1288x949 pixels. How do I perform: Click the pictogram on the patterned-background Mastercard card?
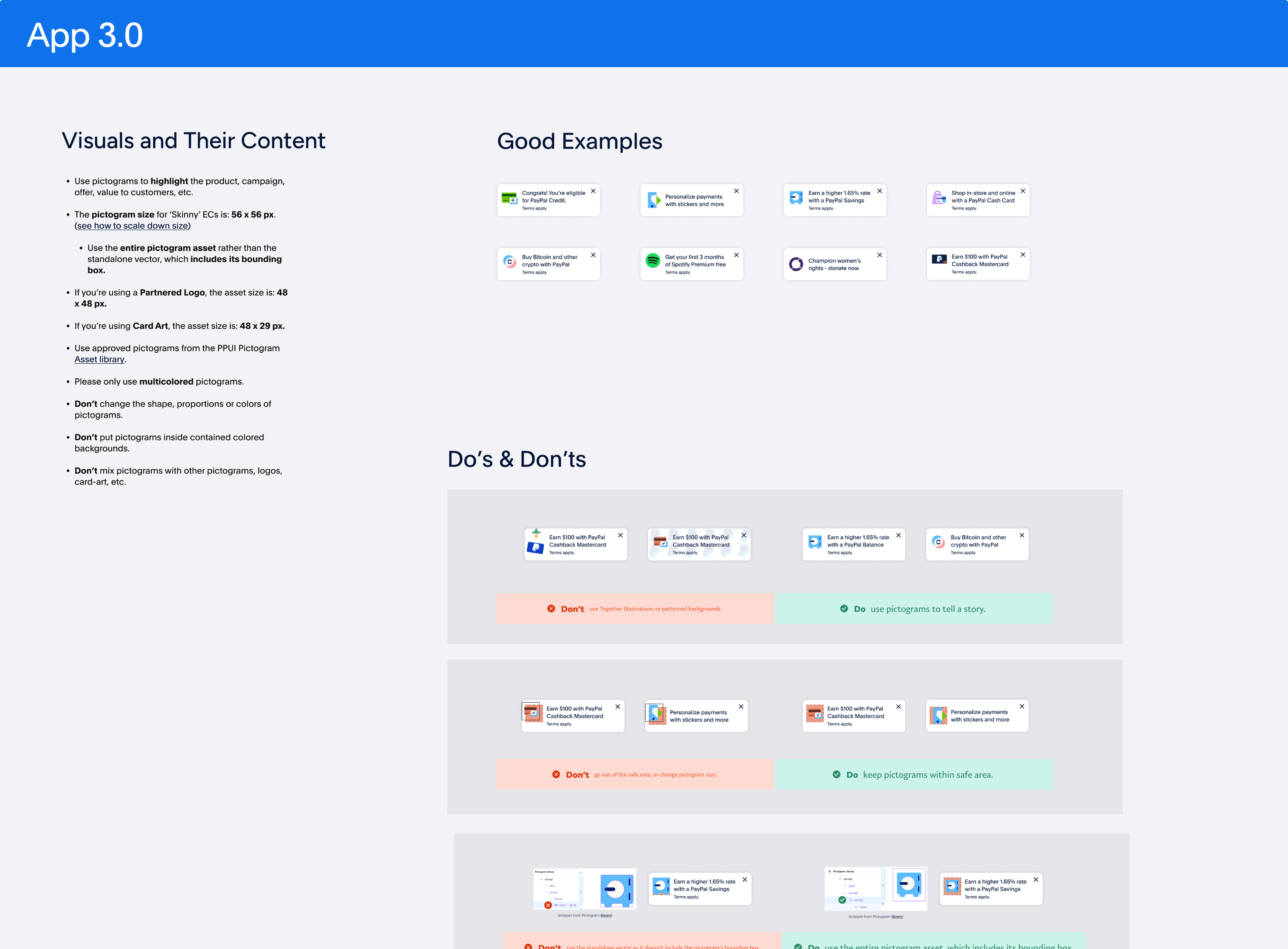pyautogui.click(x=660, y=542)
